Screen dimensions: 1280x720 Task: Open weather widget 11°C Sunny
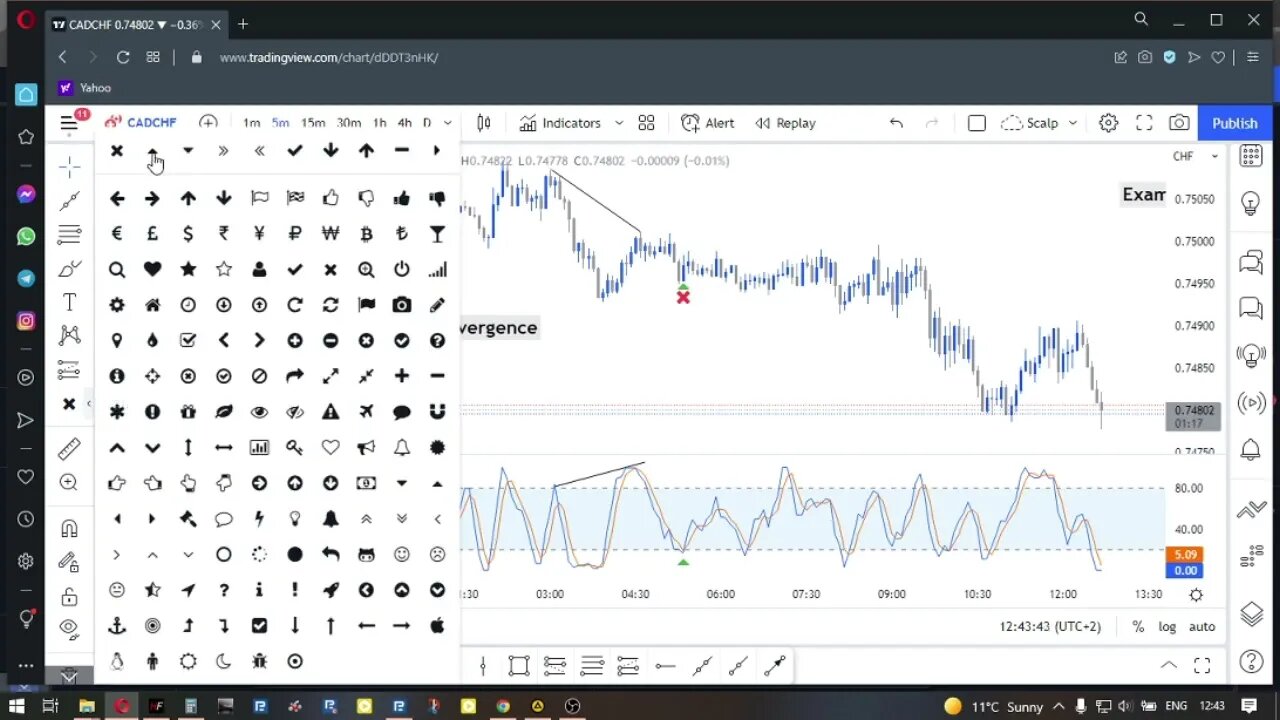[994, 706]
